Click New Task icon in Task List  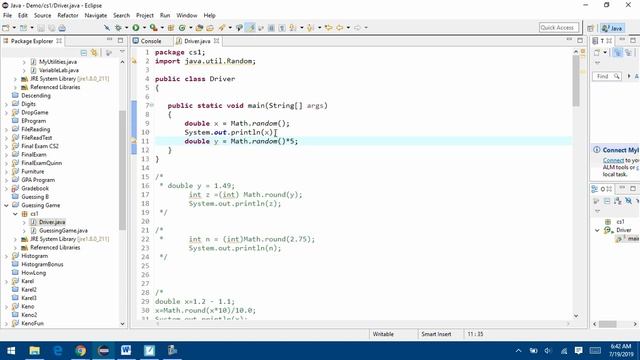pos(597,53)
